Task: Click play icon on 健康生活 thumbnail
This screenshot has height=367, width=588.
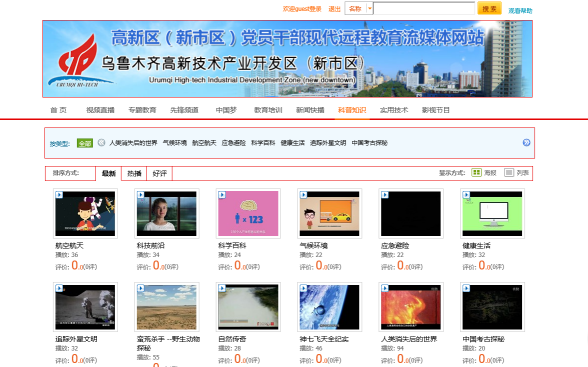Action: [x=466, y=195]
